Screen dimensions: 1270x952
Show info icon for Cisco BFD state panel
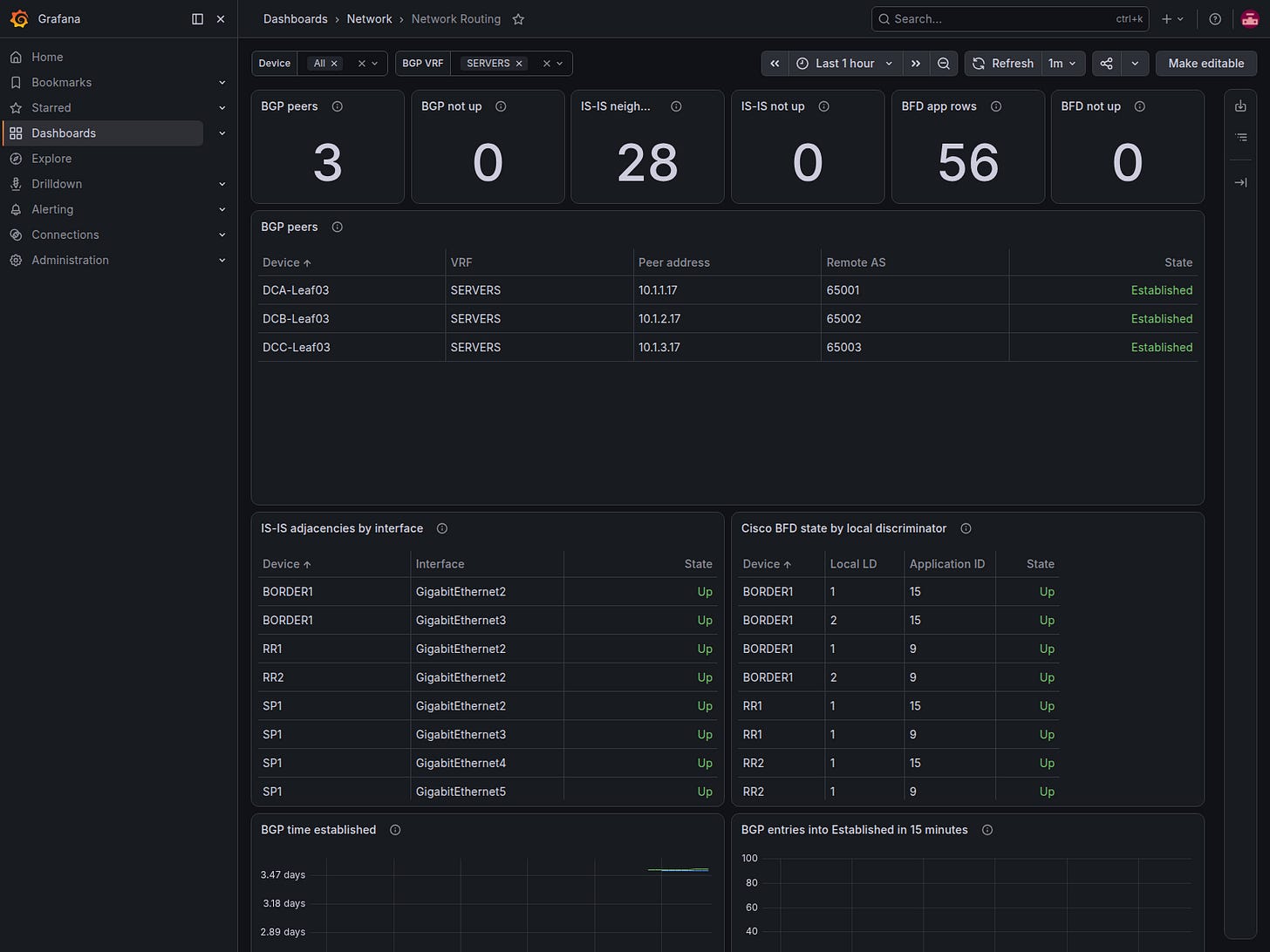(966, 528)
